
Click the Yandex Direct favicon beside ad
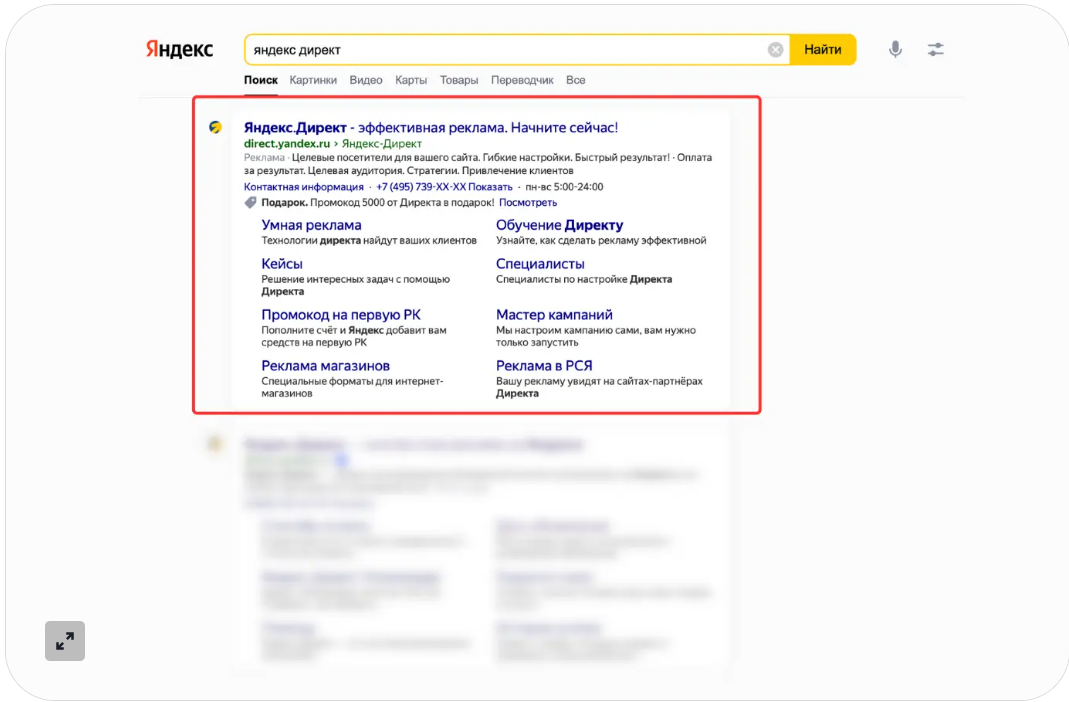click(215, 127)
